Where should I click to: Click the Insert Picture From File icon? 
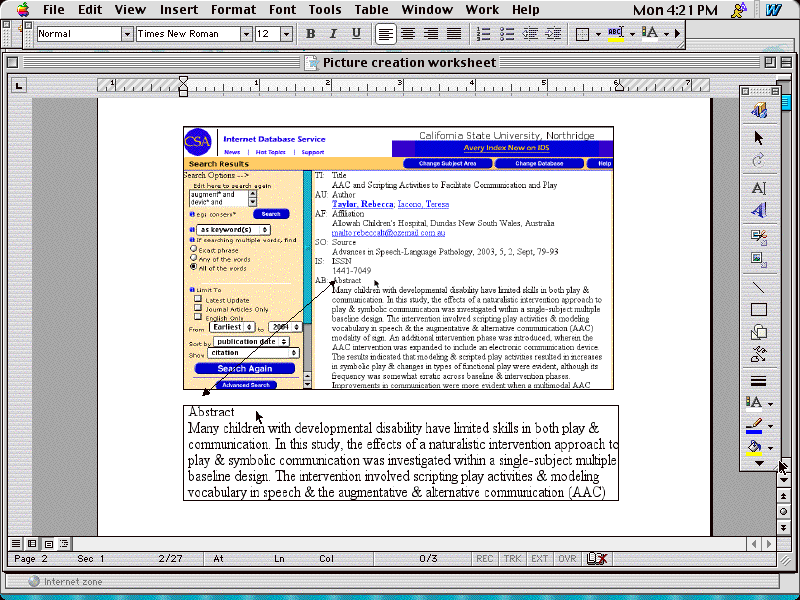click(x=759, y=260)
